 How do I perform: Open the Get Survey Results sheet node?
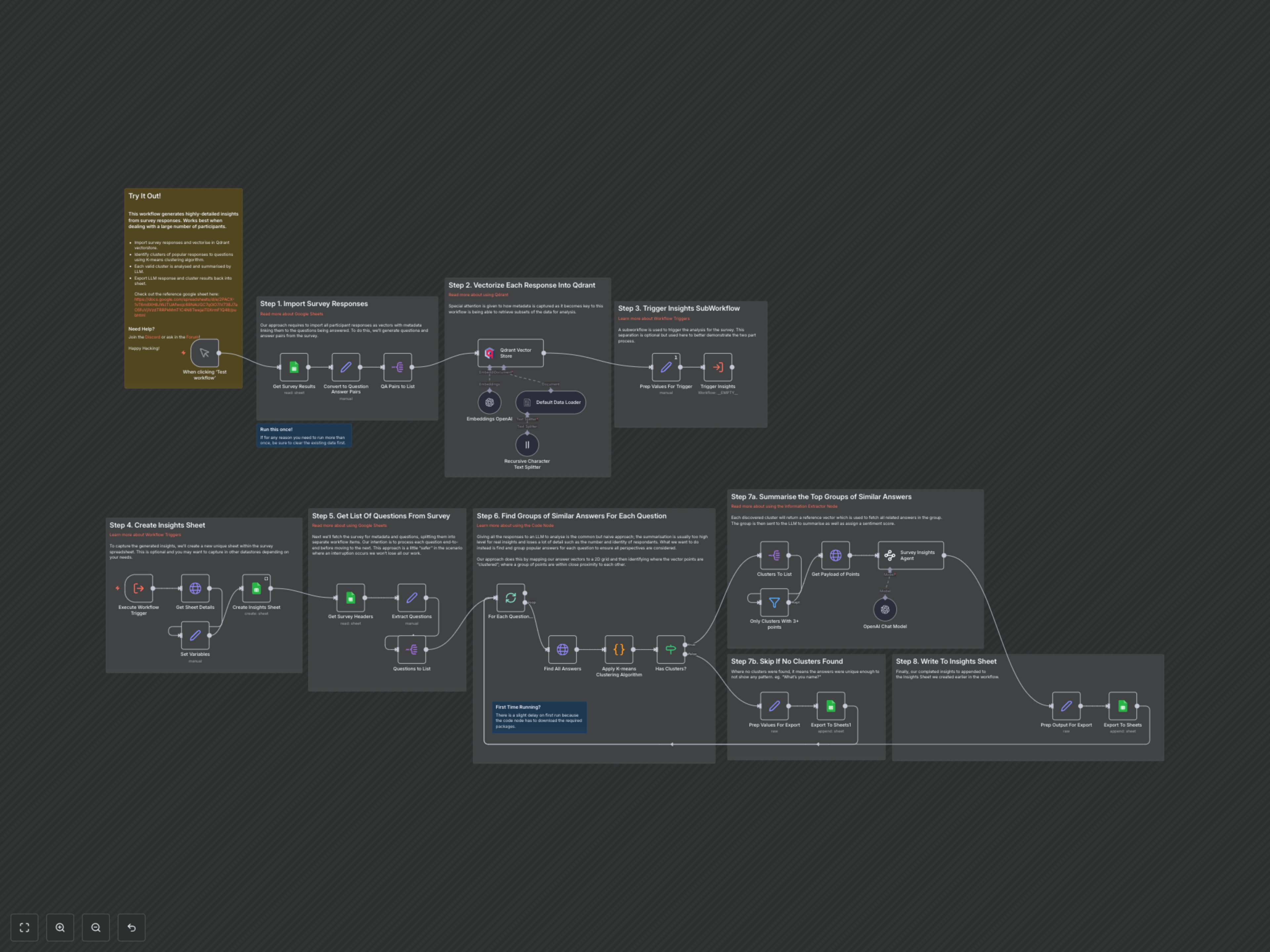[294, 367]
